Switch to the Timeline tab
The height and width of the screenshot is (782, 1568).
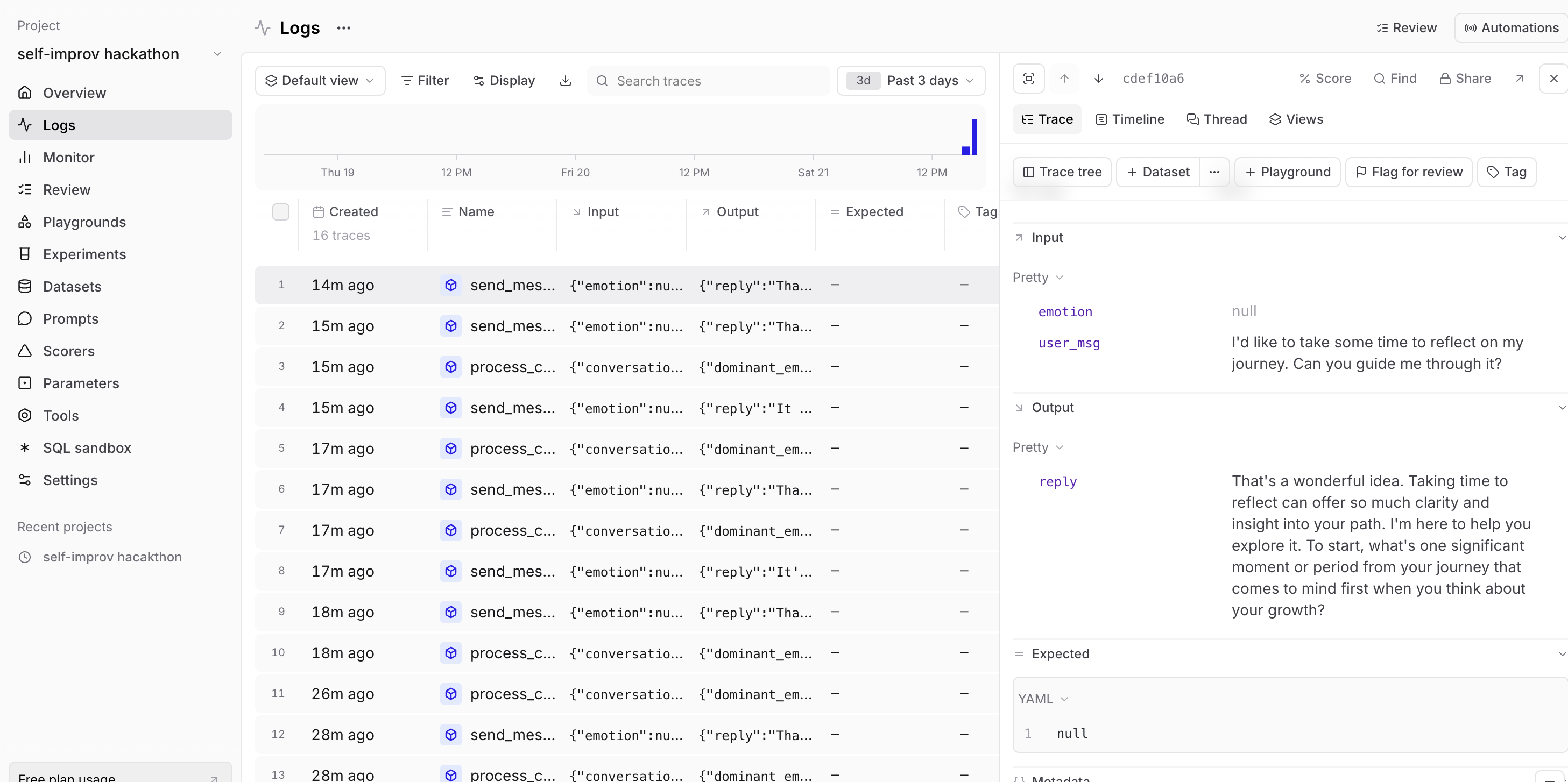[x=1130, y=119]
